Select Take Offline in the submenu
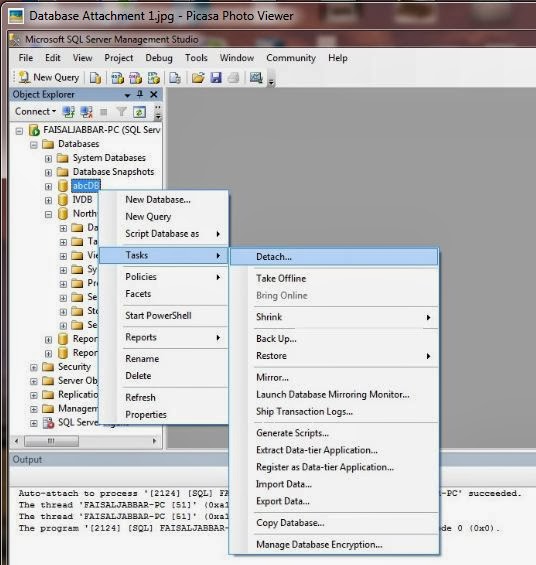Viewport: 536px width, 565px height. (334, 278)
